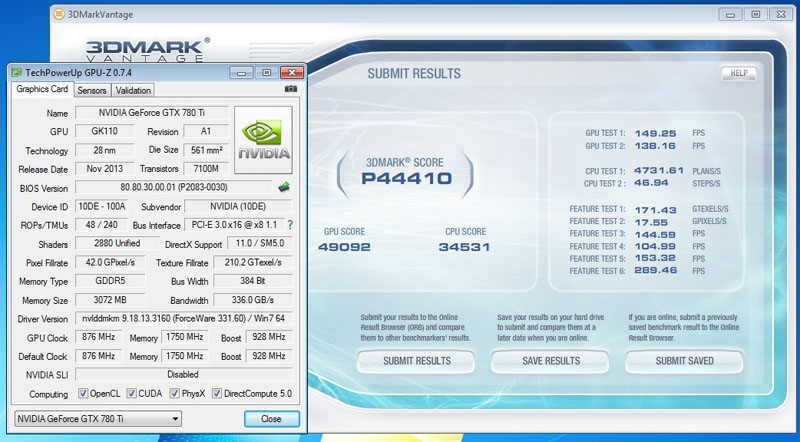
Task: Click the Bandwidth 336.0 GB/s field
Action: point(253,300)
